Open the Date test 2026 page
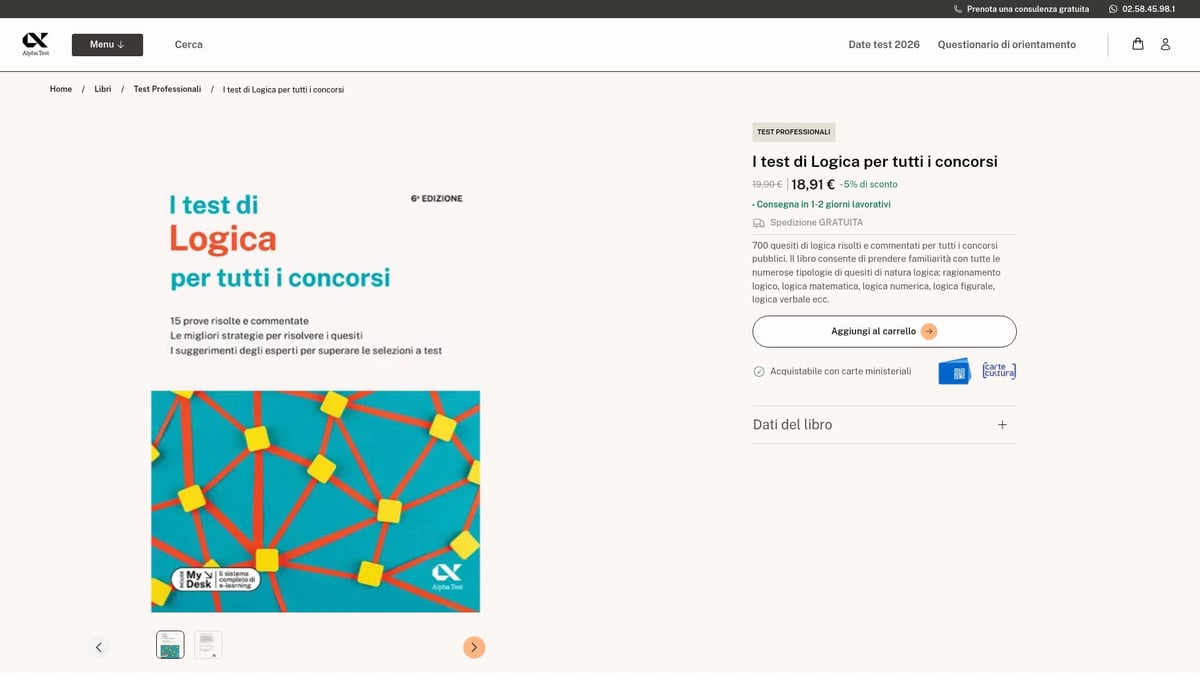 point(884,44)
